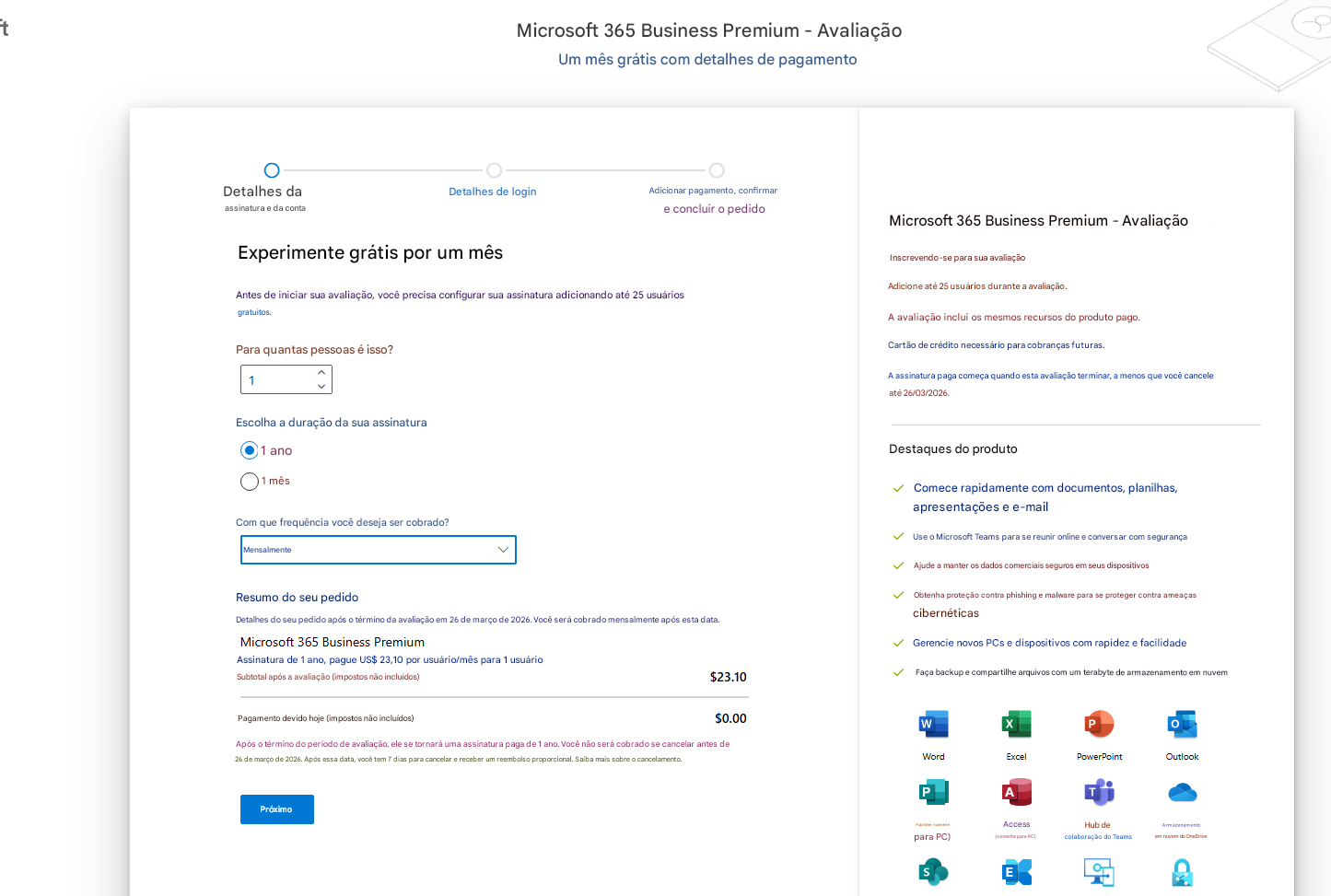The height and width of the screenshot is (896, 1331).
Task: Click Gerencie novos PCs e dispositivos highlight
Action: (x=1049, y=643)
